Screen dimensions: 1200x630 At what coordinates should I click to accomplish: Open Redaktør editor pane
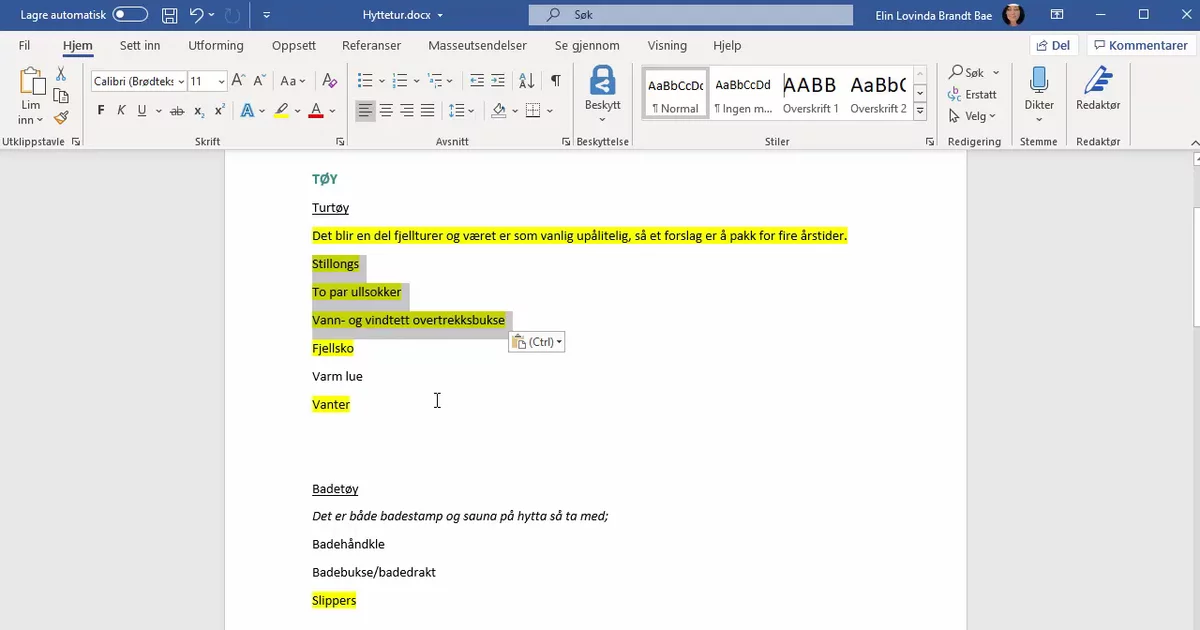click(x=1098, y=90)
